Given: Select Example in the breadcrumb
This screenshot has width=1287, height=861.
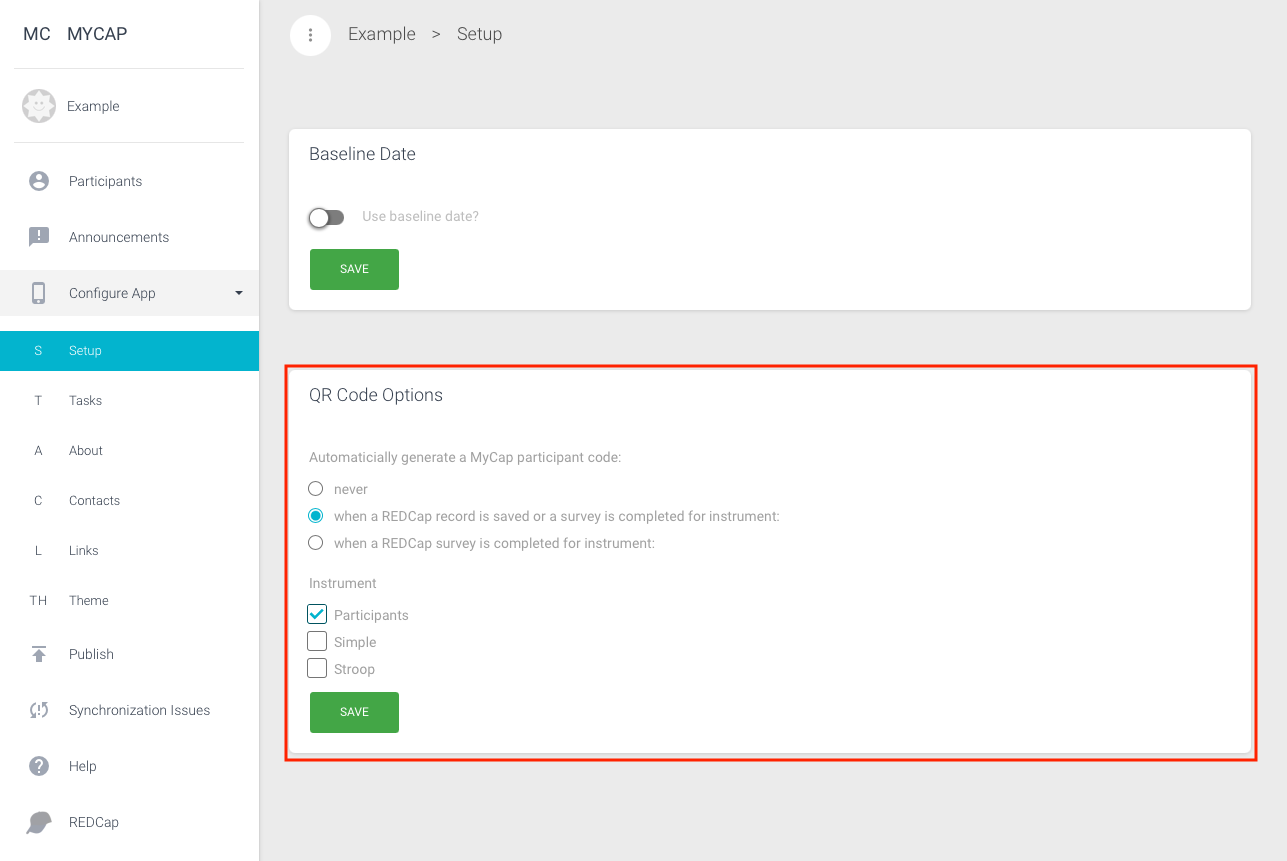Looking at the screenshot, I should click(381, 34).
